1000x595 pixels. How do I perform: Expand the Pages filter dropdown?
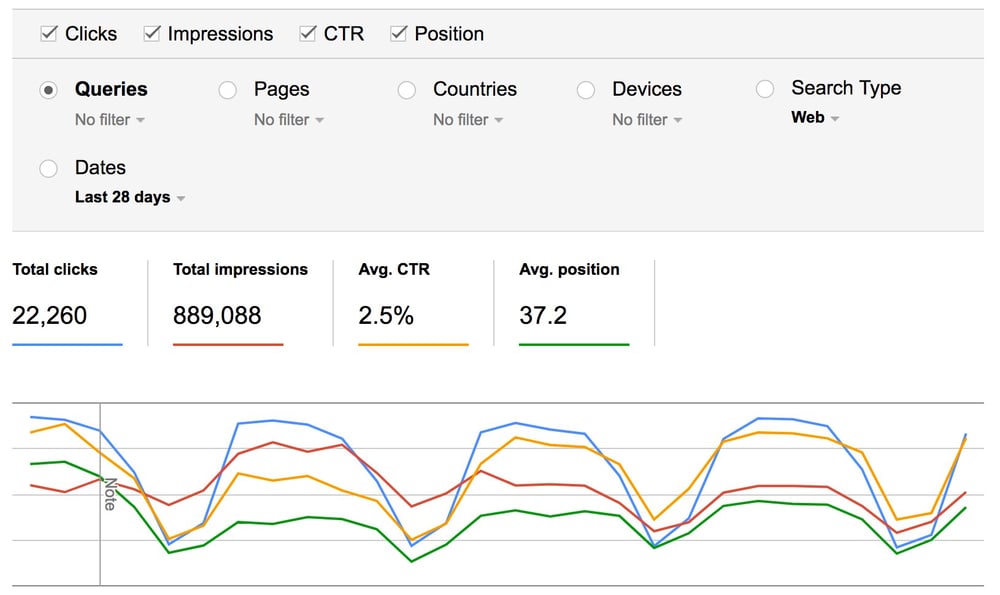click(288, 120)
